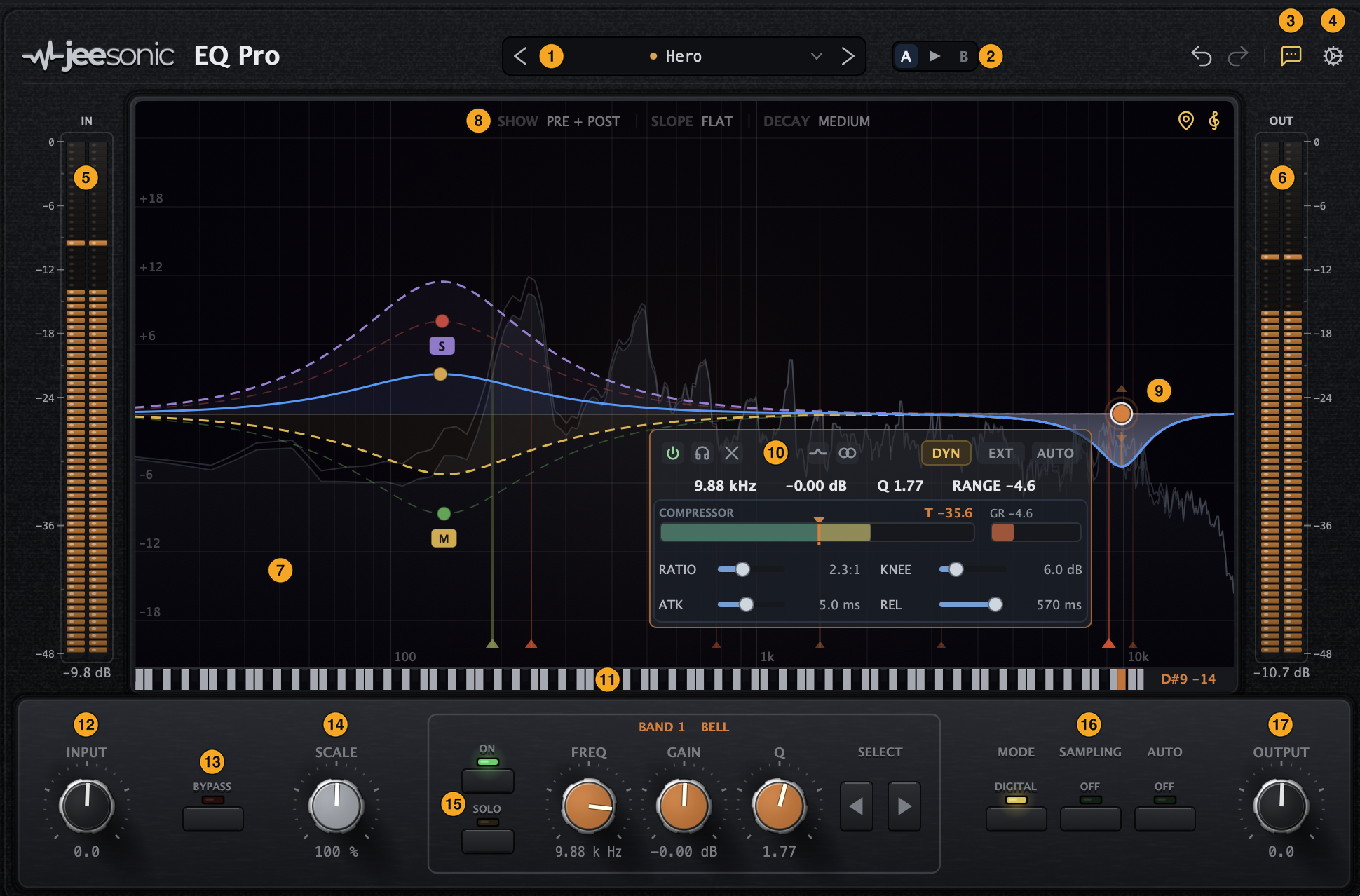Viewport: 1360px width, 896px height.
Task: Toggle the SAMPLING OFF button
Action: (1090, 818)
